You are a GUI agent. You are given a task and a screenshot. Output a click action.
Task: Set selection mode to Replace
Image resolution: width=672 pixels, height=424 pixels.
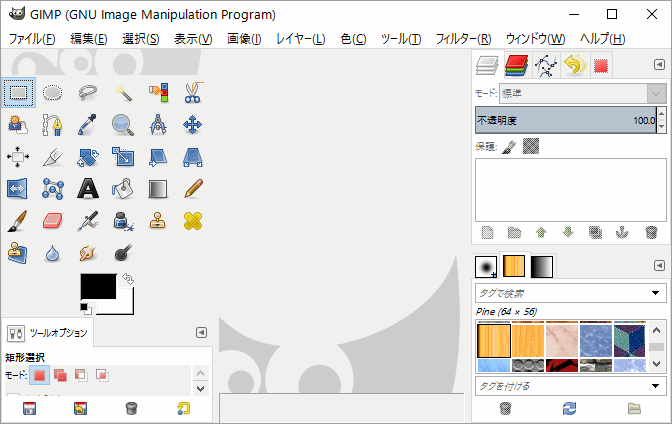39,376
